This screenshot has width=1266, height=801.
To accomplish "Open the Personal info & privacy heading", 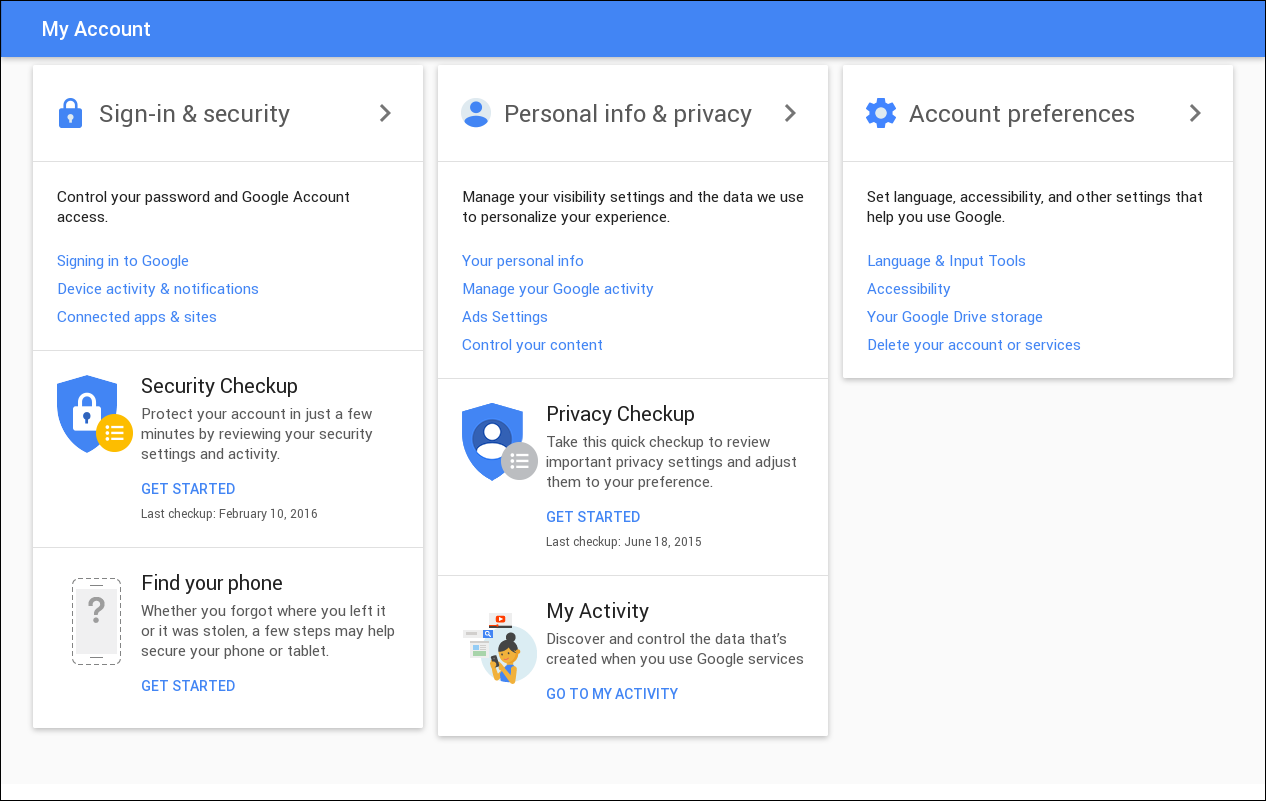I will (x=628, y=114).
